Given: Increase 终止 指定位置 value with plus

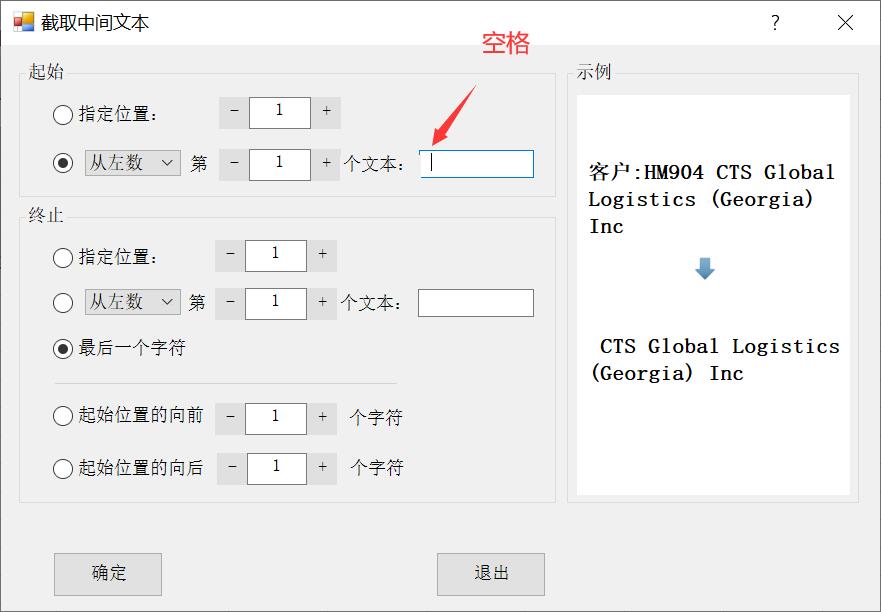Looking at the screenshot, I should point(322,256).
